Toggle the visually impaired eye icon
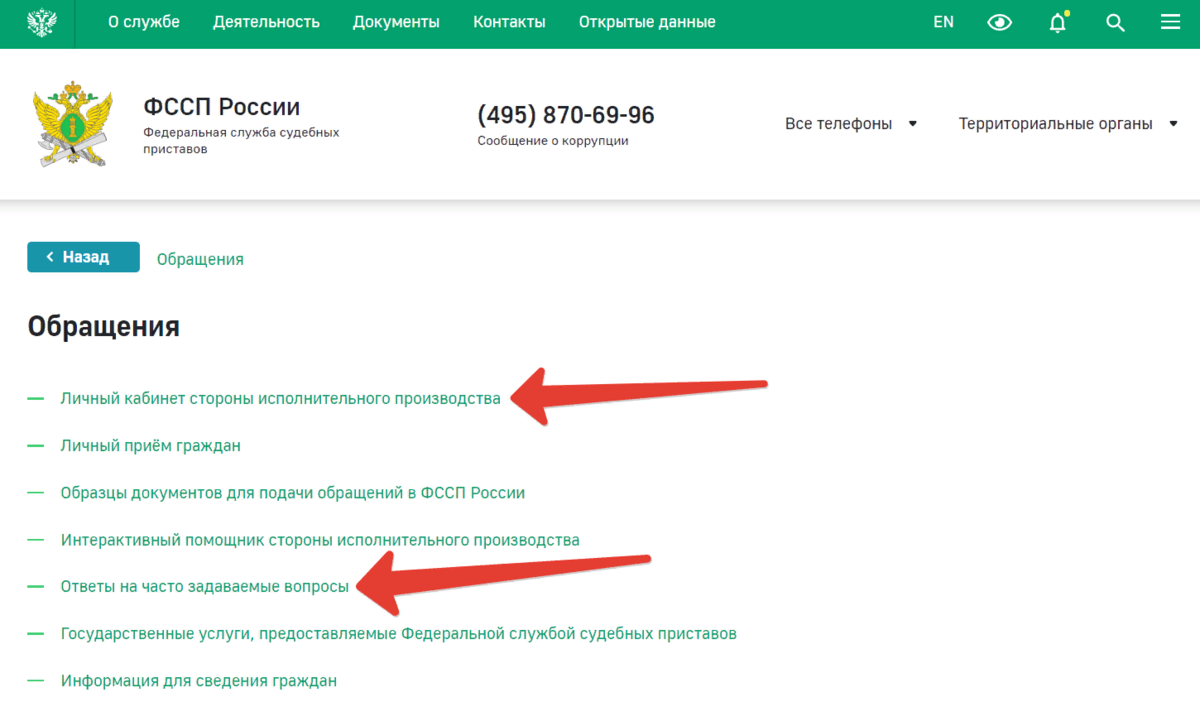1200x707 pixels. tap(999, 23)
